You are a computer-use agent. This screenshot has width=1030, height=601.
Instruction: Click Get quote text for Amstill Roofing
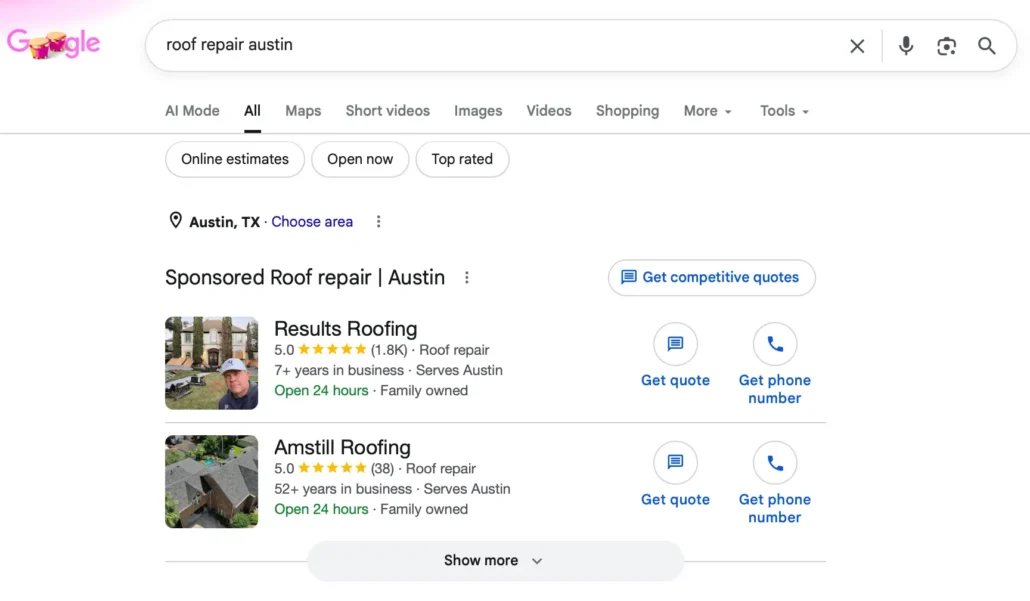675,500
